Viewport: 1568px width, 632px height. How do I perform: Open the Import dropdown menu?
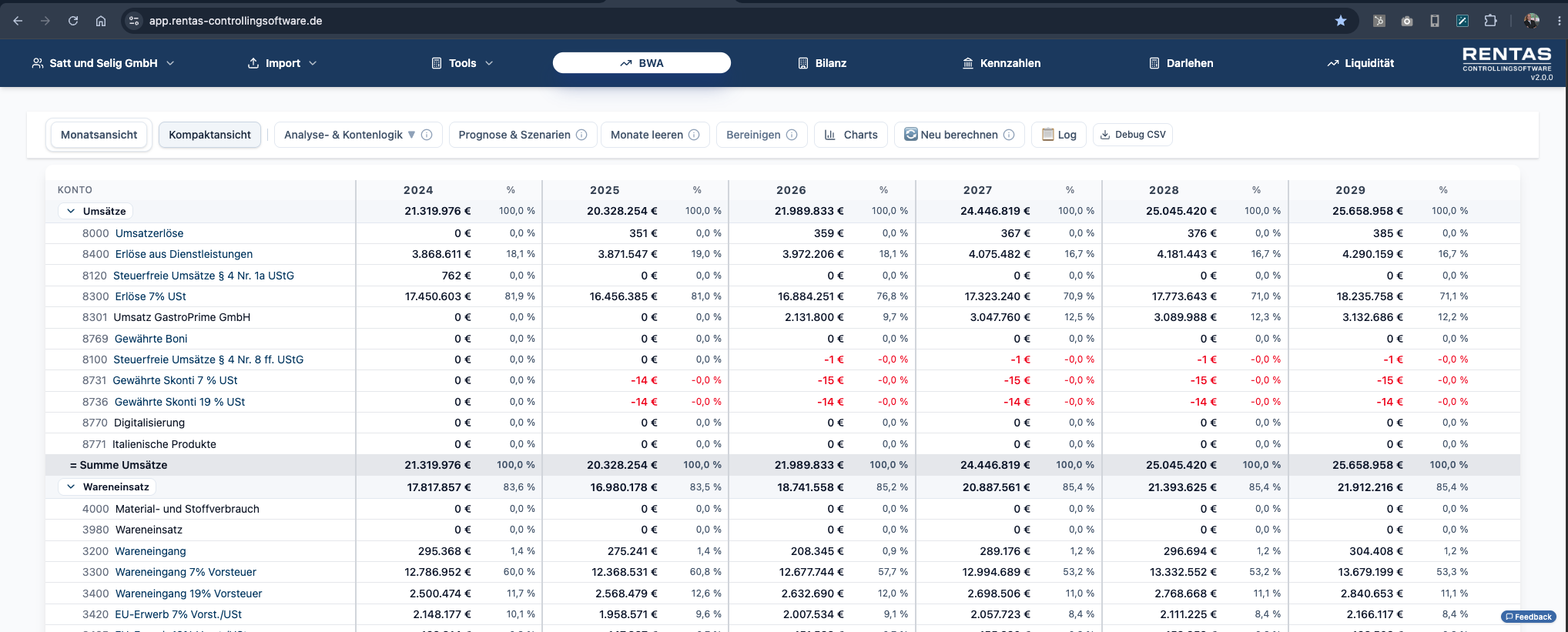pyautogui.click(x=282, y=63)
